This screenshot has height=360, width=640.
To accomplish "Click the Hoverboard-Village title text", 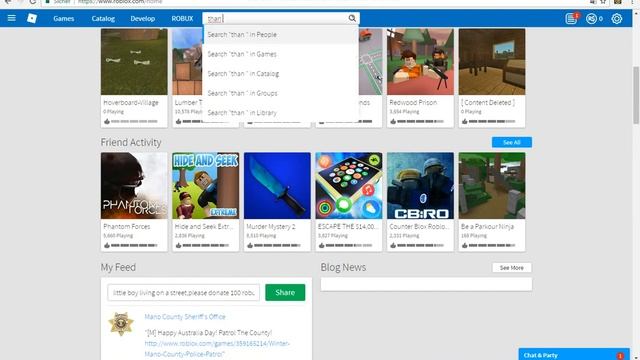I will pos(131,102).
